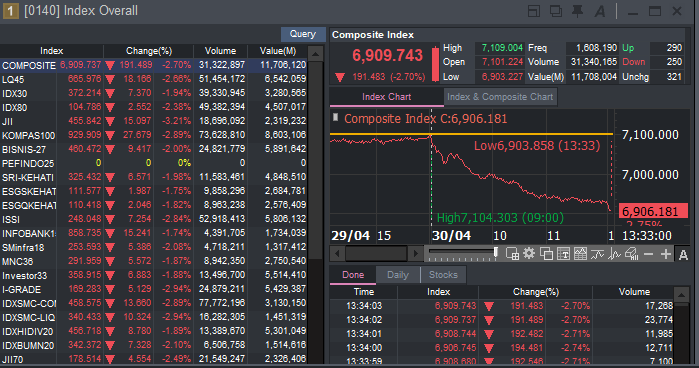
Task: Click the font size A icon in title bar
Action: pyautogui.click(x=600, y=11)
